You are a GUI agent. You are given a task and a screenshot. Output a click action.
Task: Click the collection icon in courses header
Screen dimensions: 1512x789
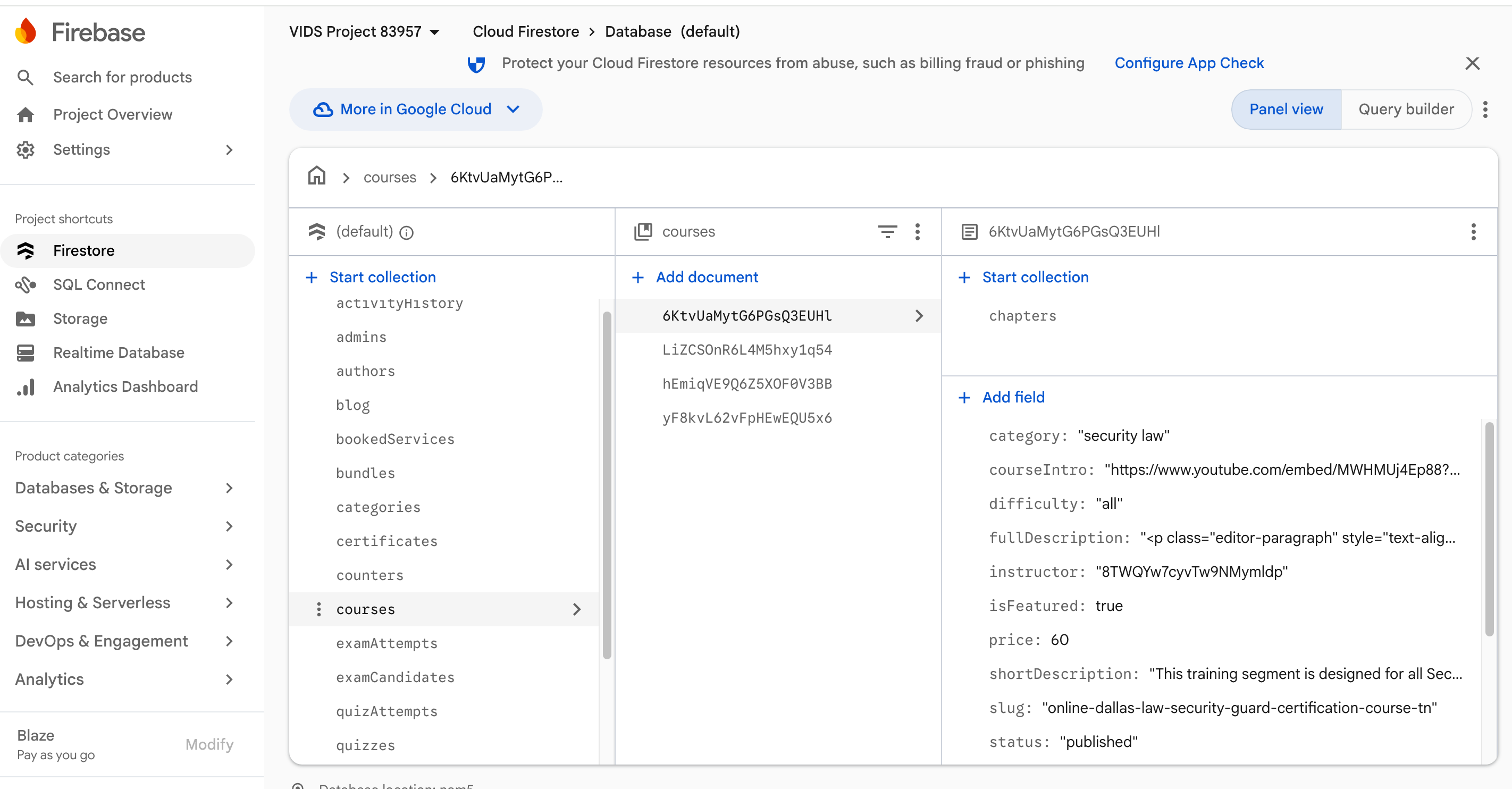[x=643, y=231]
